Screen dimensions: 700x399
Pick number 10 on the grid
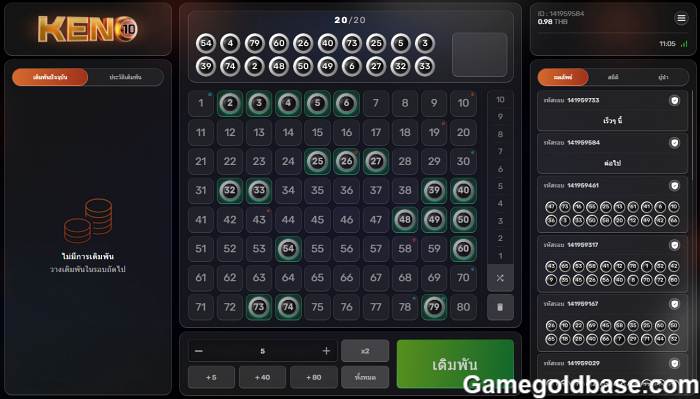click(463, 104)
